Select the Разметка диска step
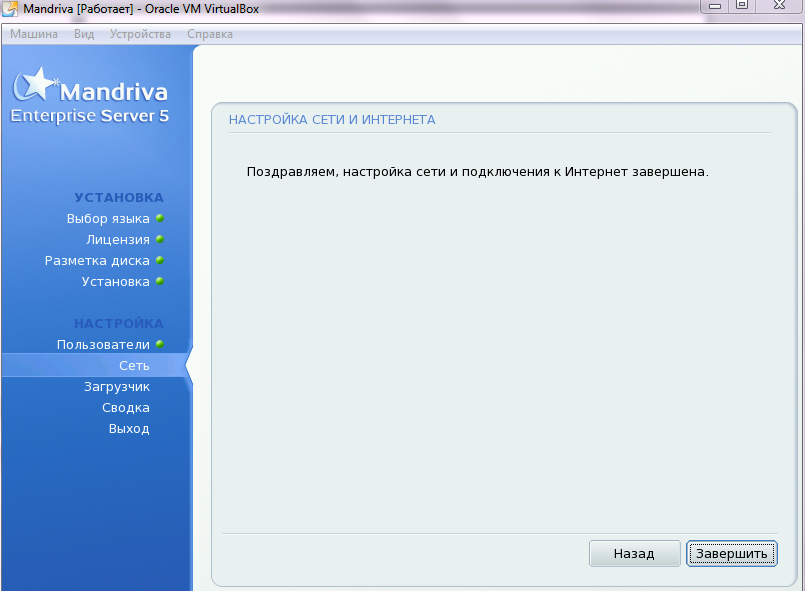This screenshot has height=591, width=805. click(97, 261)
